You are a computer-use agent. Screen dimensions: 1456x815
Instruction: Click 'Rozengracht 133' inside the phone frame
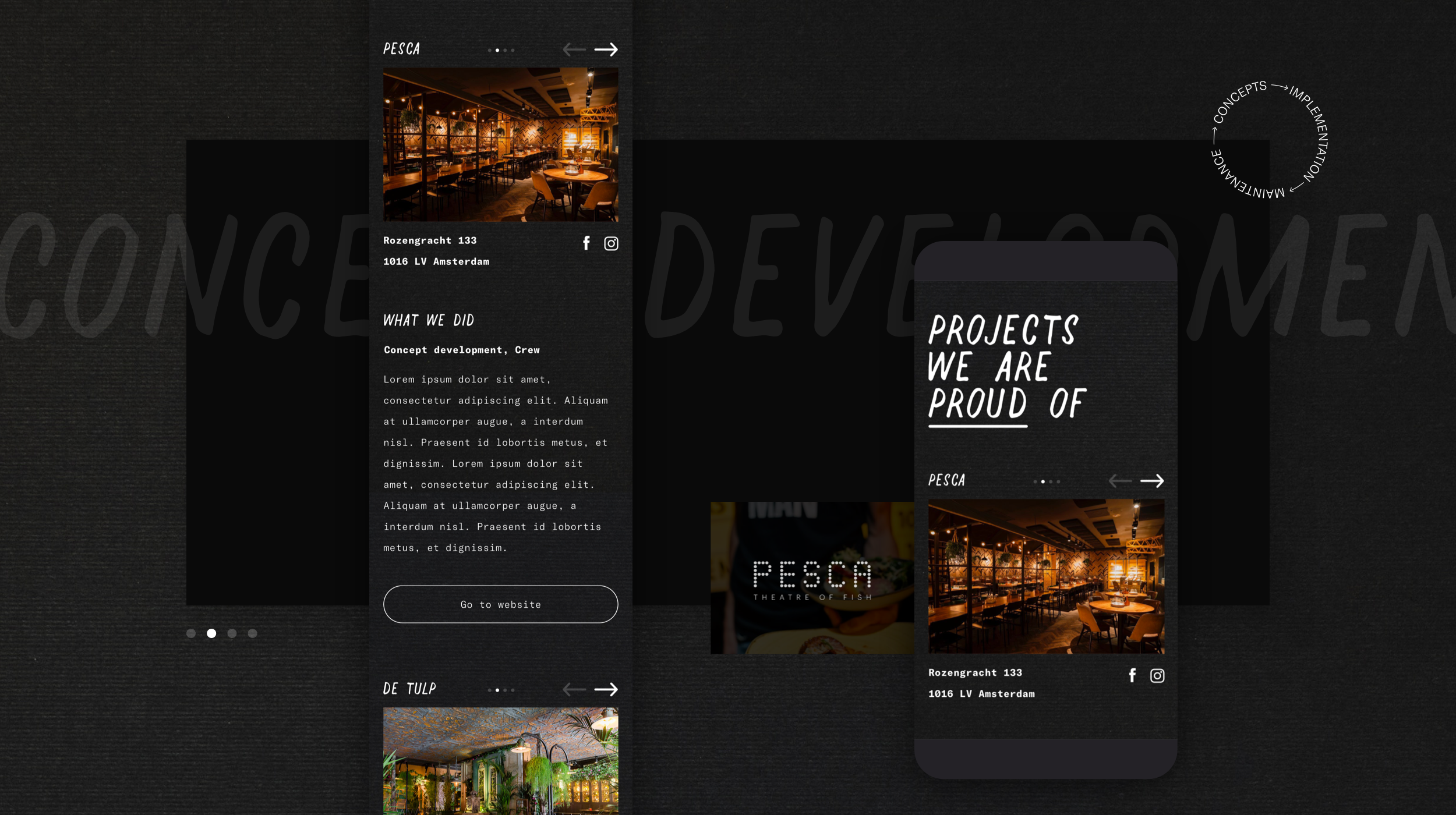tap(976, 672)
